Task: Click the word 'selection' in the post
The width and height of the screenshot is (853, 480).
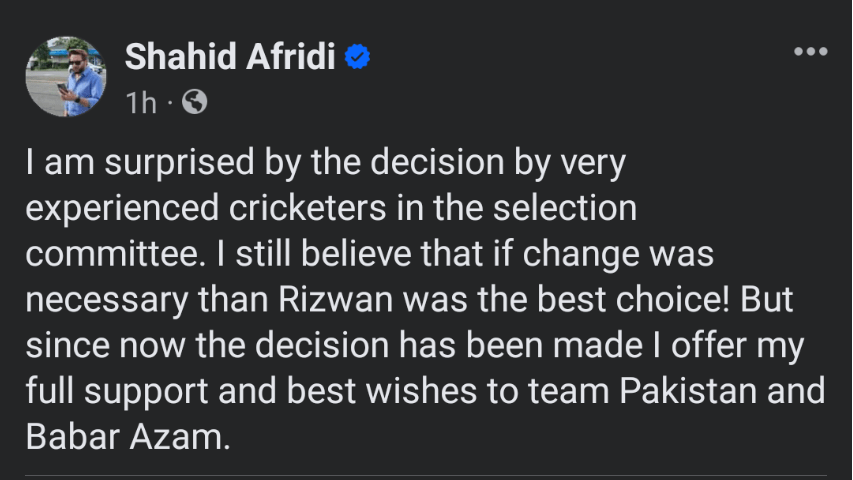Action: tap(569, 209)
